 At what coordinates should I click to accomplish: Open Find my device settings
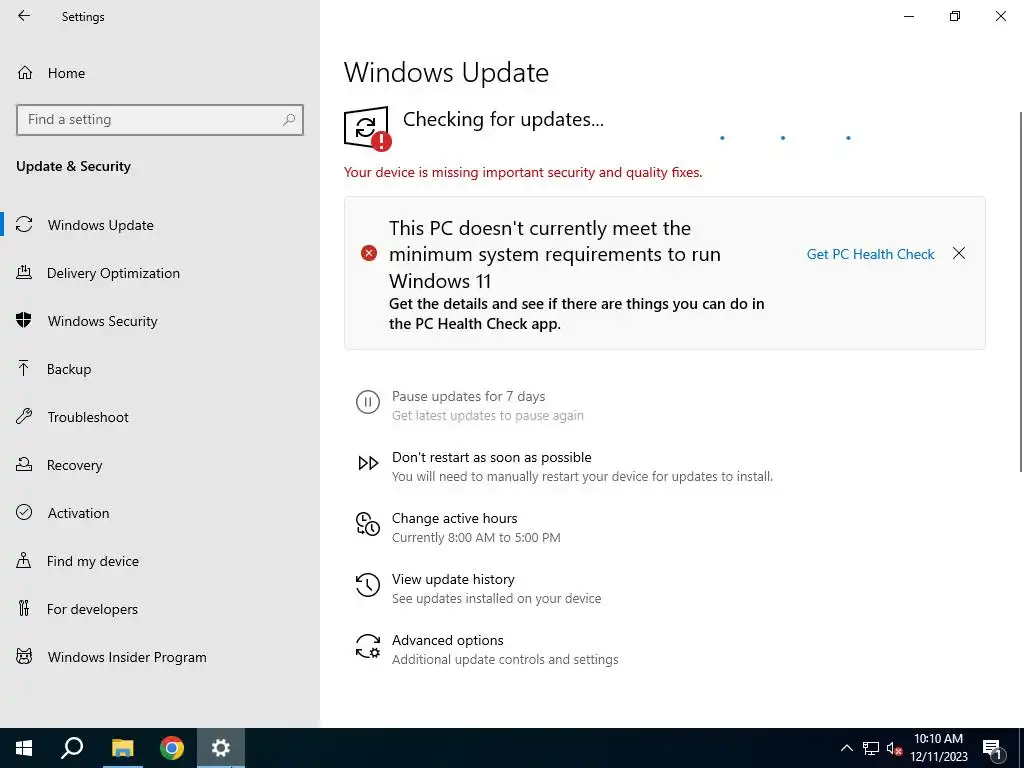[x=93, y=561]
